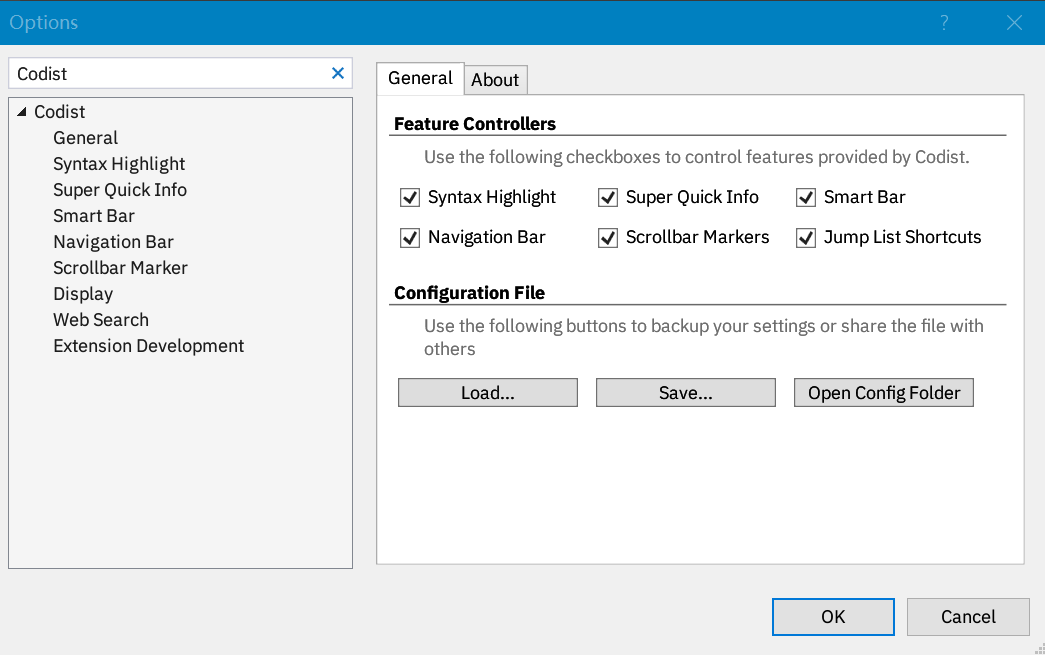
Task: Click the Load button
Action: tap(487, 392)
